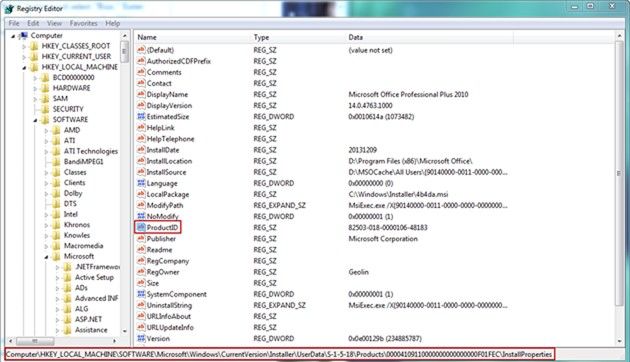Screen dimensions: 630x362
Task: Collapse the SOFTWARE key
Action: (x=35, y=120)
